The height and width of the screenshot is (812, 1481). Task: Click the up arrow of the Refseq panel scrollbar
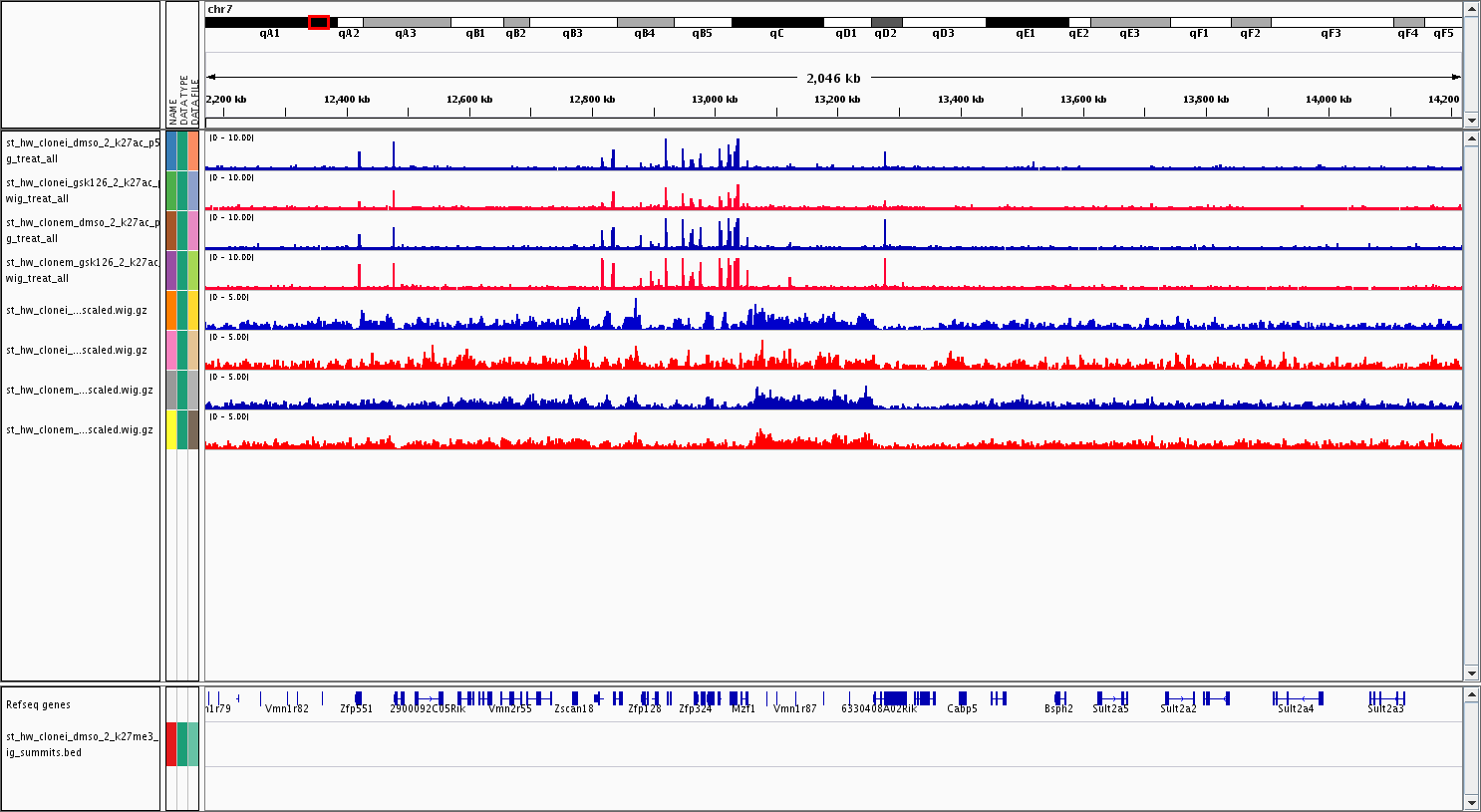(x=1471, y=693)
